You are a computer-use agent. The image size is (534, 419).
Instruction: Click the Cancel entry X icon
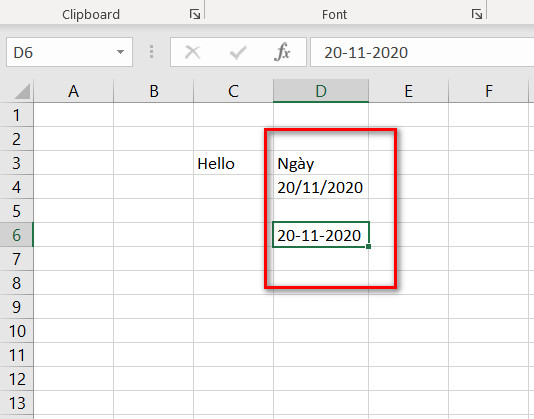pyautogui.click(x=192, y=52)
